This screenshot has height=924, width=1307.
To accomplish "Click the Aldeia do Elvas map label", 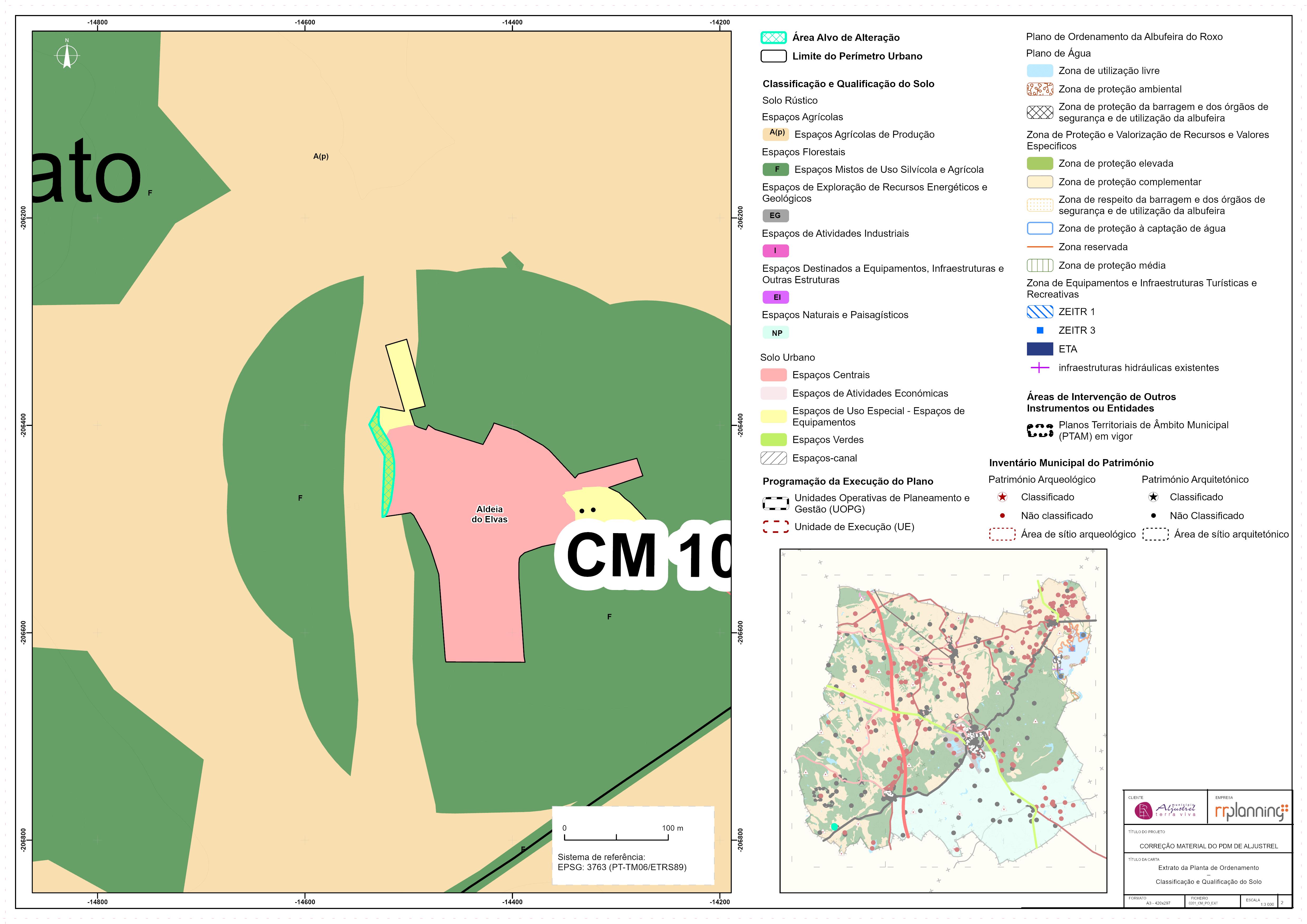I will [x=489, y=514].
